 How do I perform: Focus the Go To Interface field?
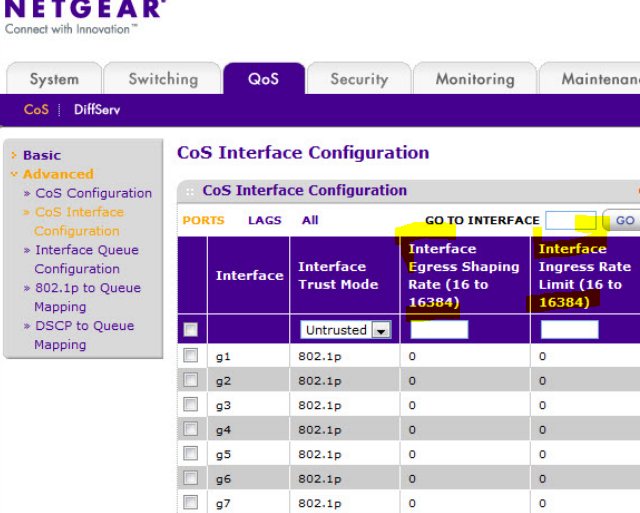point(570,221)
